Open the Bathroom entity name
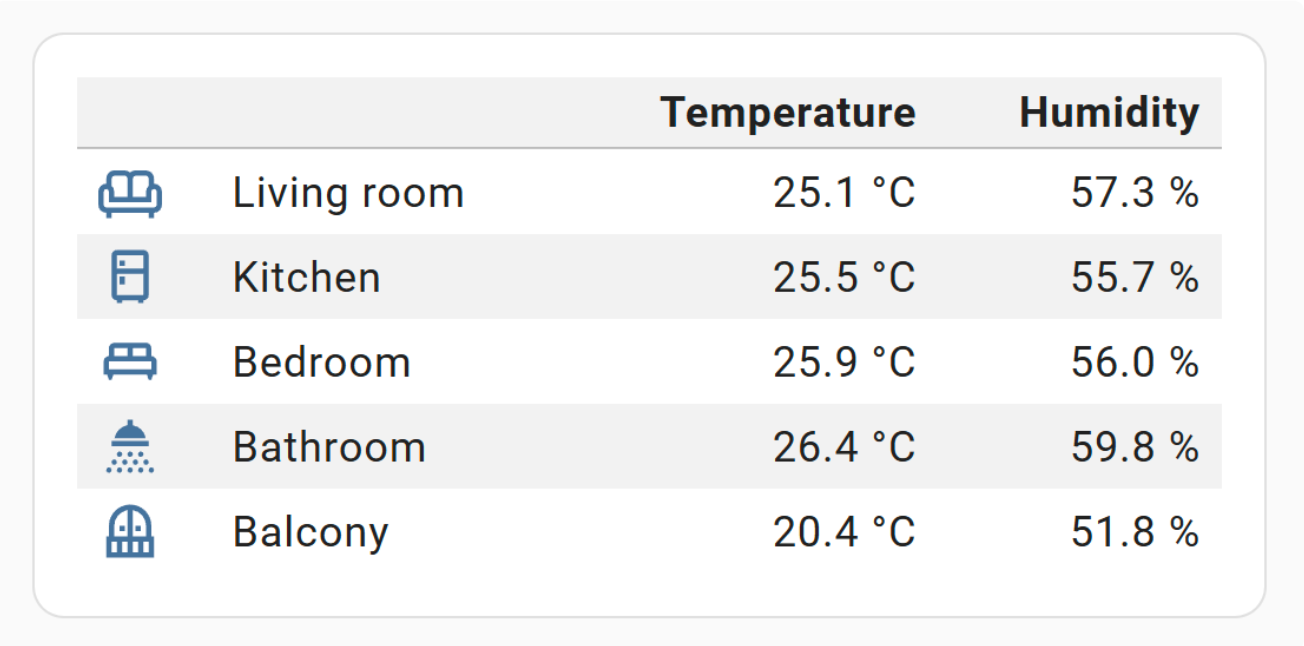Viewport: 1304px width, 646px height. pos(329,447)
